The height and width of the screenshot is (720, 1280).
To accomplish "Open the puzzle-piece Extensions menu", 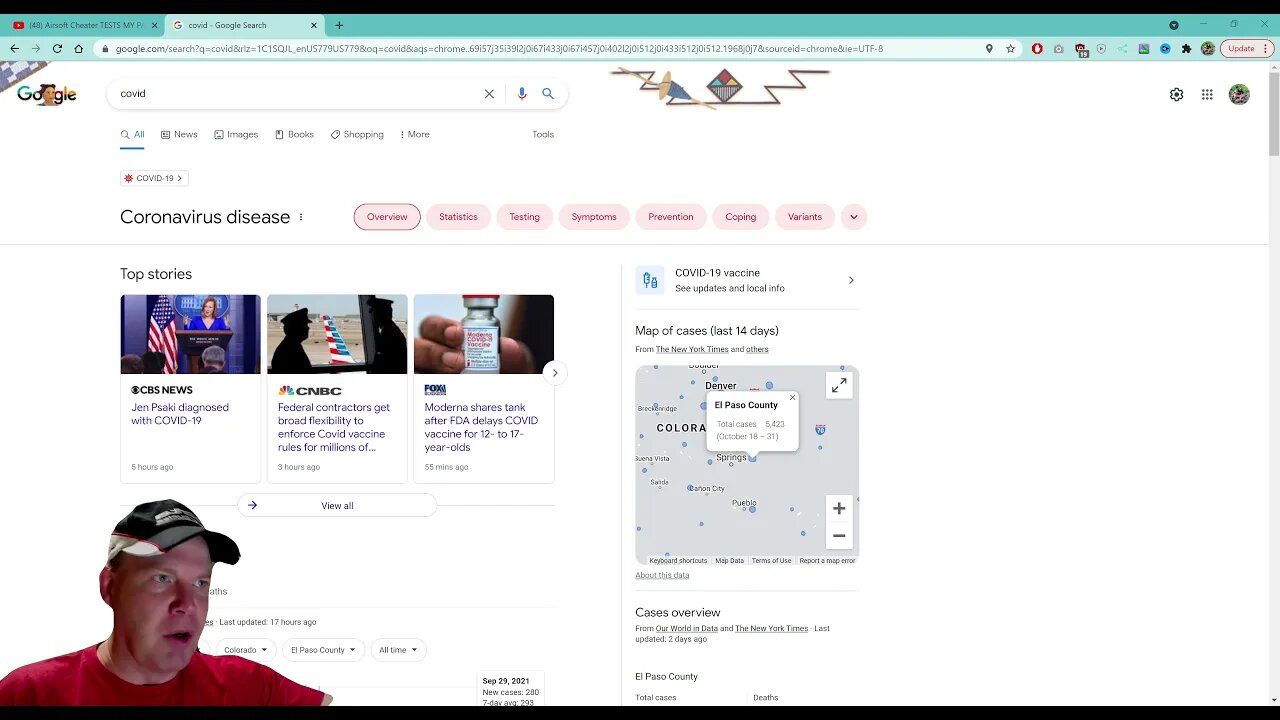I will tap(1186, 48).
